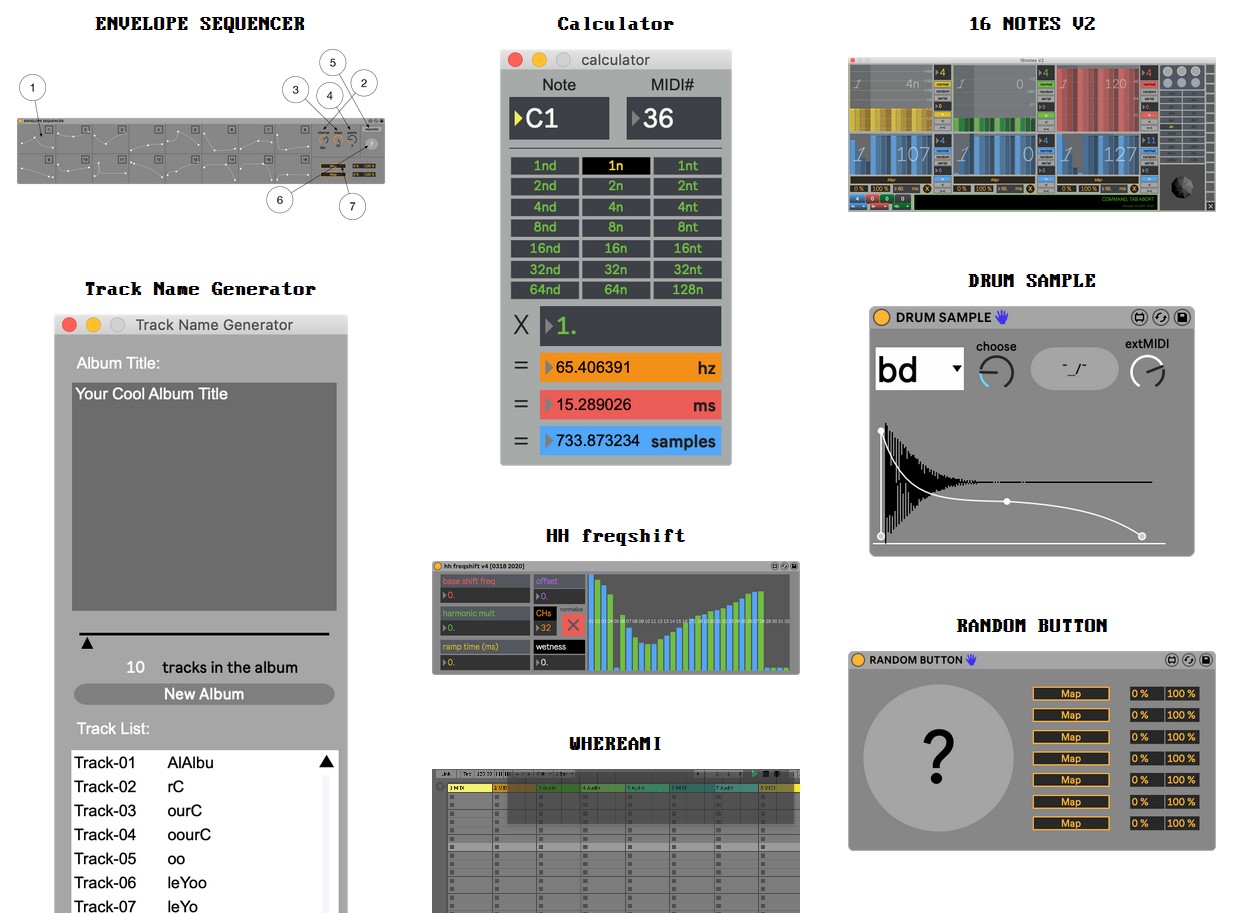Click the green play icon in WHEREAMI

pyautogui.click(x=754, y=773)
